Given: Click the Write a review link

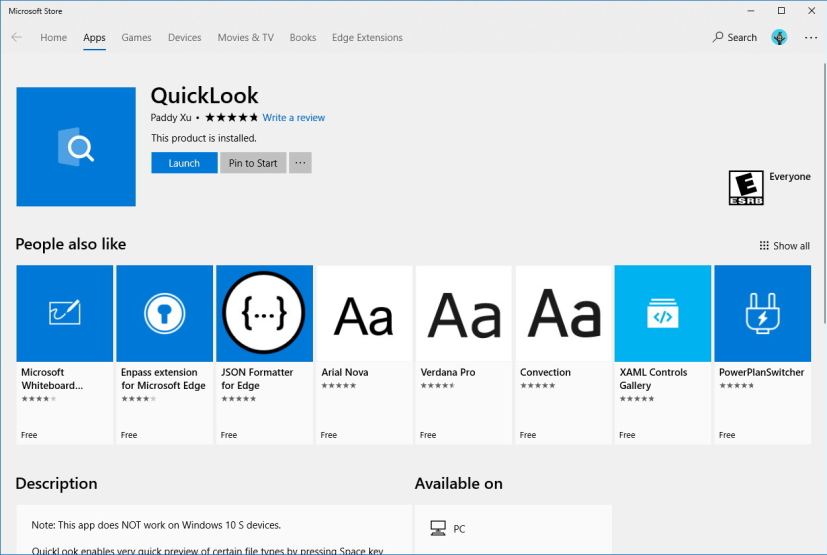Looking at the screenshot, I should [294, 118].
